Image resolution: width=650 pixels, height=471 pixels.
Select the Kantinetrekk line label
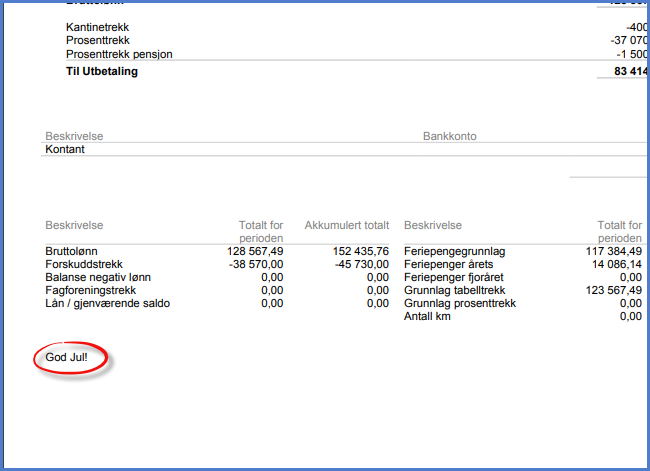pyautogui.click(x=97, y=27)
